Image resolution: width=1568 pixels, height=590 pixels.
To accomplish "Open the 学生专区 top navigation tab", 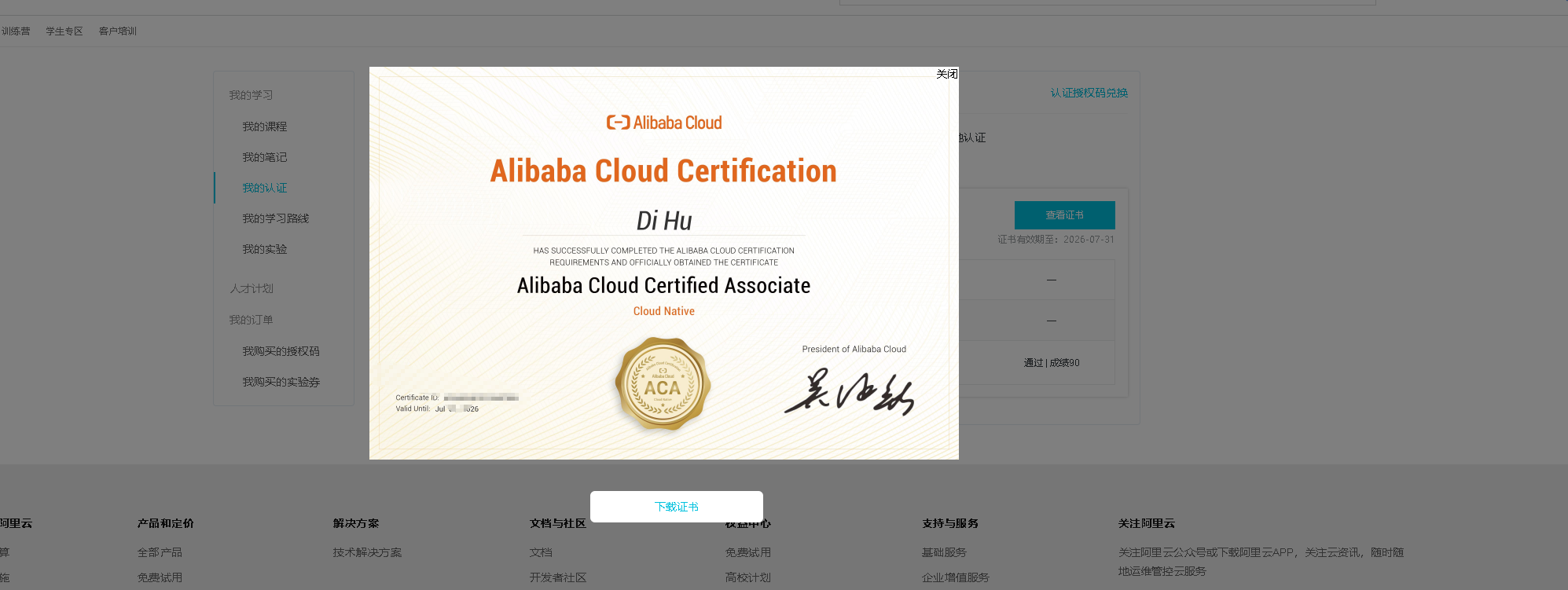I will (64, 31).
